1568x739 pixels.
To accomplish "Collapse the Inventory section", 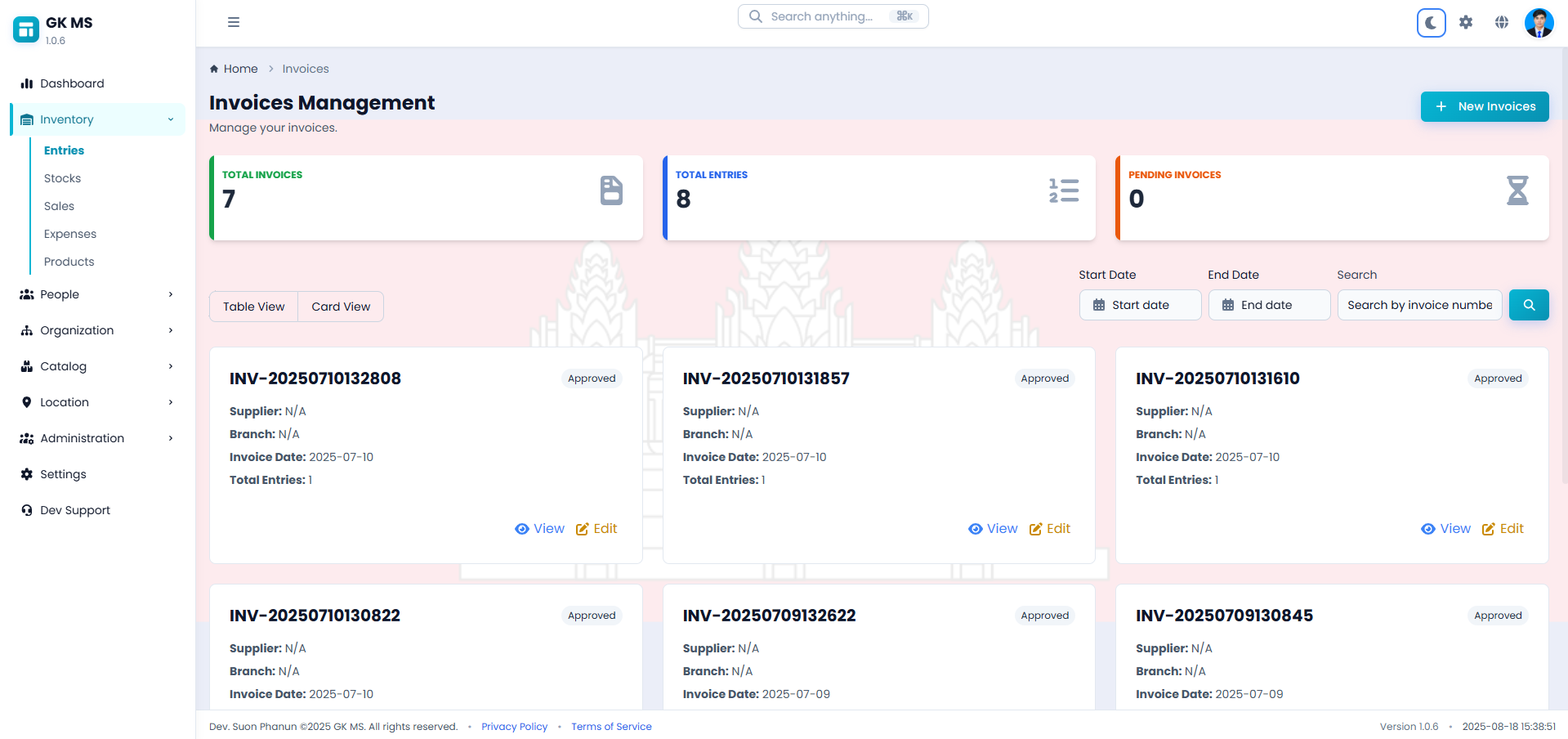I will click(x=170, y=119).
